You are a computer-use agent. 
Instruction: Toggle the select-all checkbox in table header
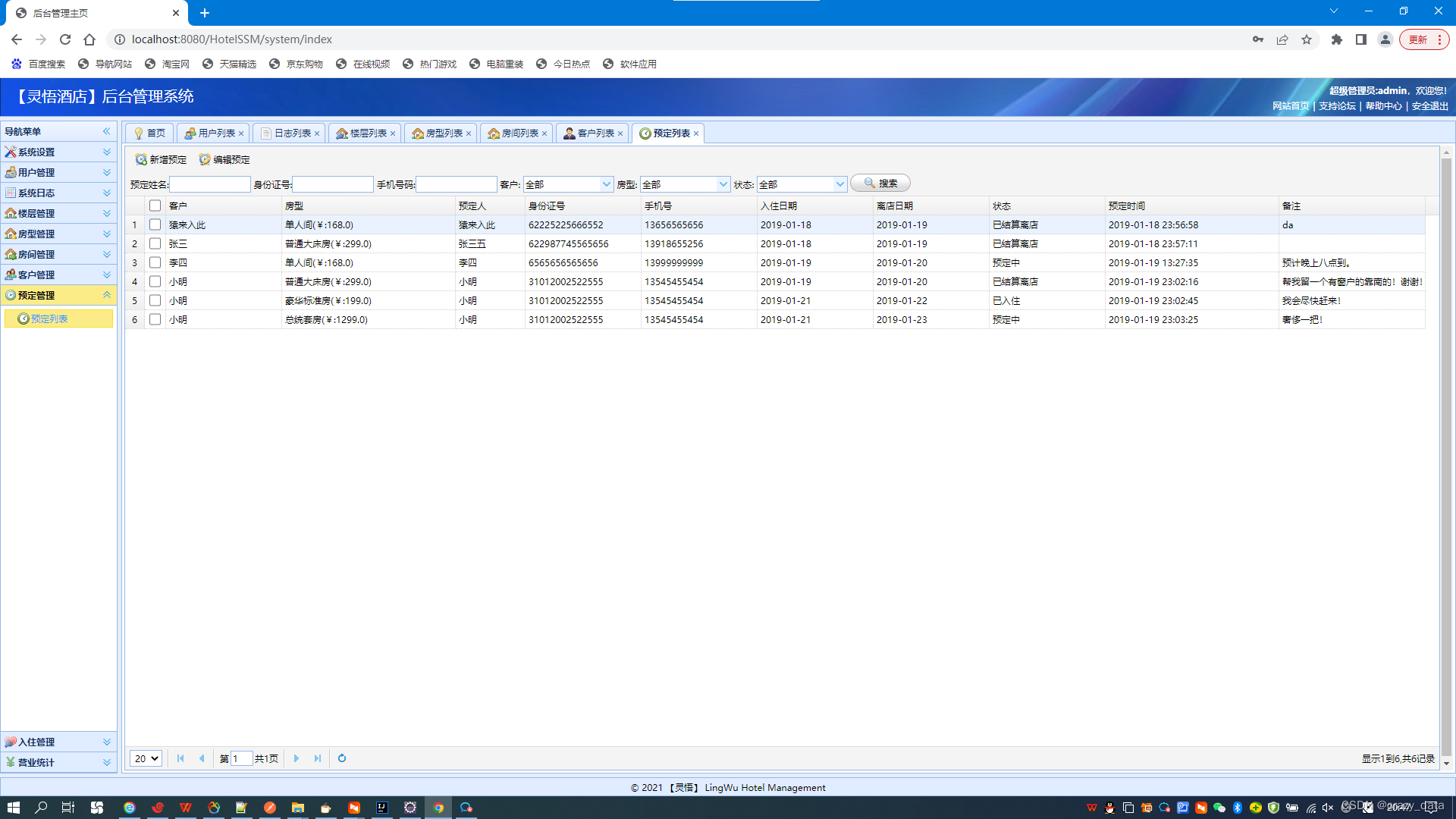click(155, 206)
